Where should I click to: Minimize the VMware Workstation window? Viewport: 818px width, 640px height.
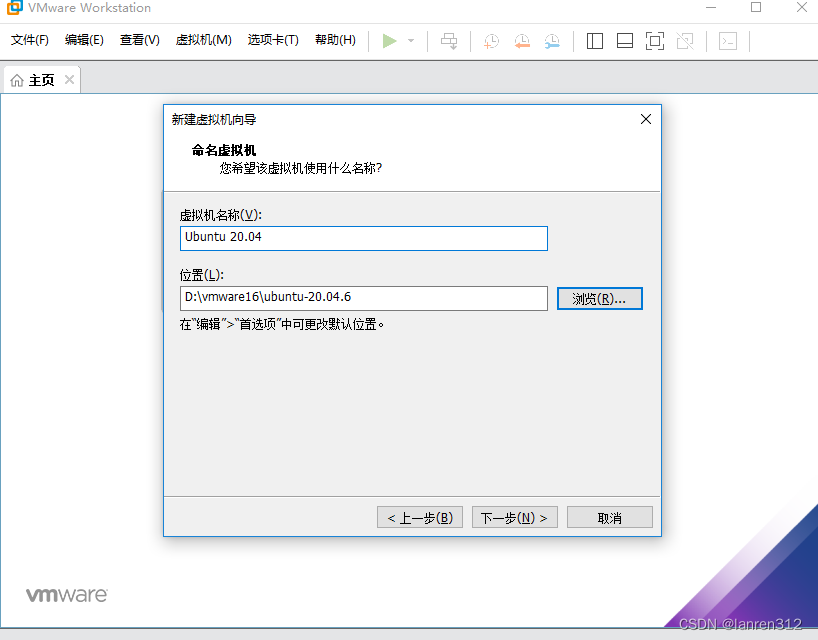tap(711, 7)
